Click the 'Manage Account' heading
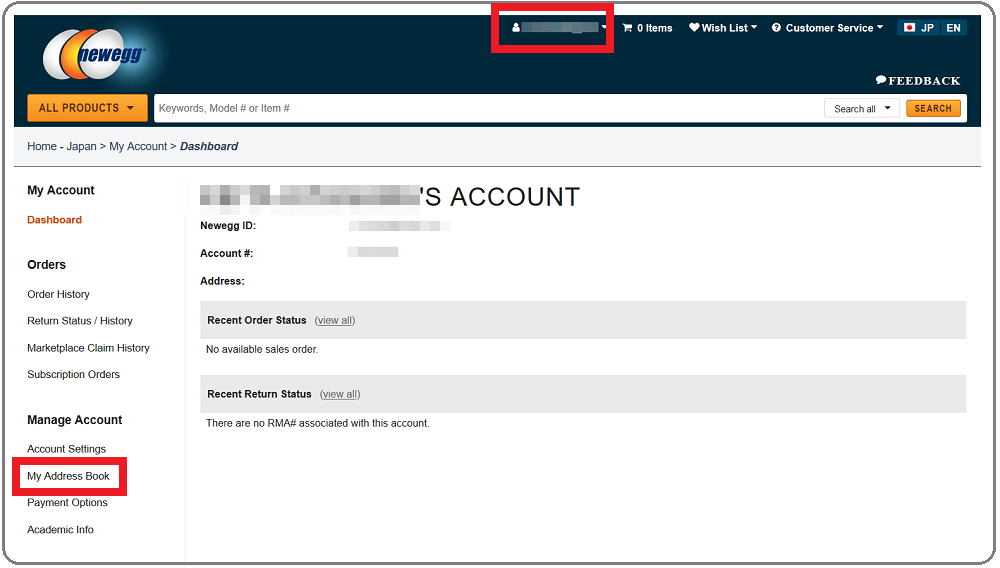1000x568 pixels. tap(75, 420)
